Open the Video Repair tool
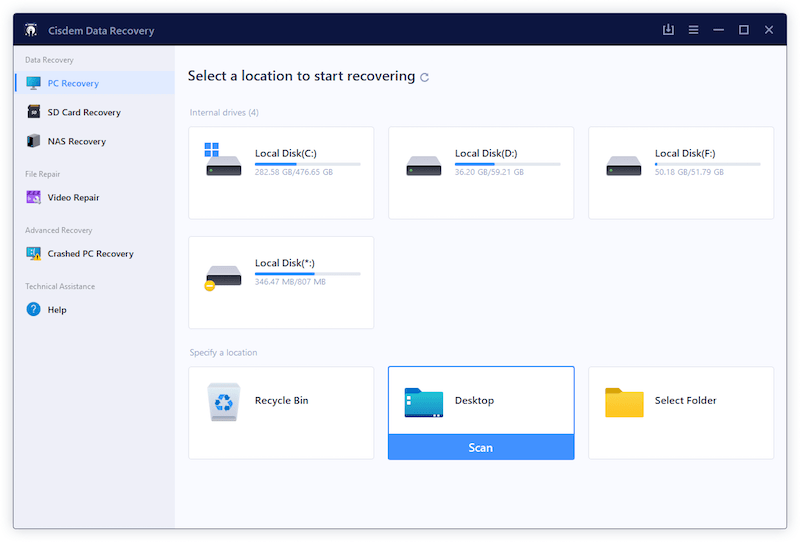Image resolution: width=800 pixels, height=542 pixels. pos(73,198)
